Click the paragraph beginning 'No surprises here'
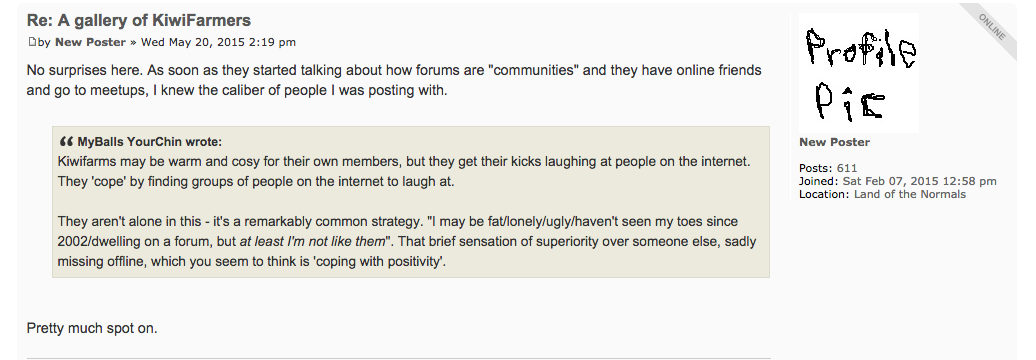The height and width of the screenshot is (360, 1036). 394,80
